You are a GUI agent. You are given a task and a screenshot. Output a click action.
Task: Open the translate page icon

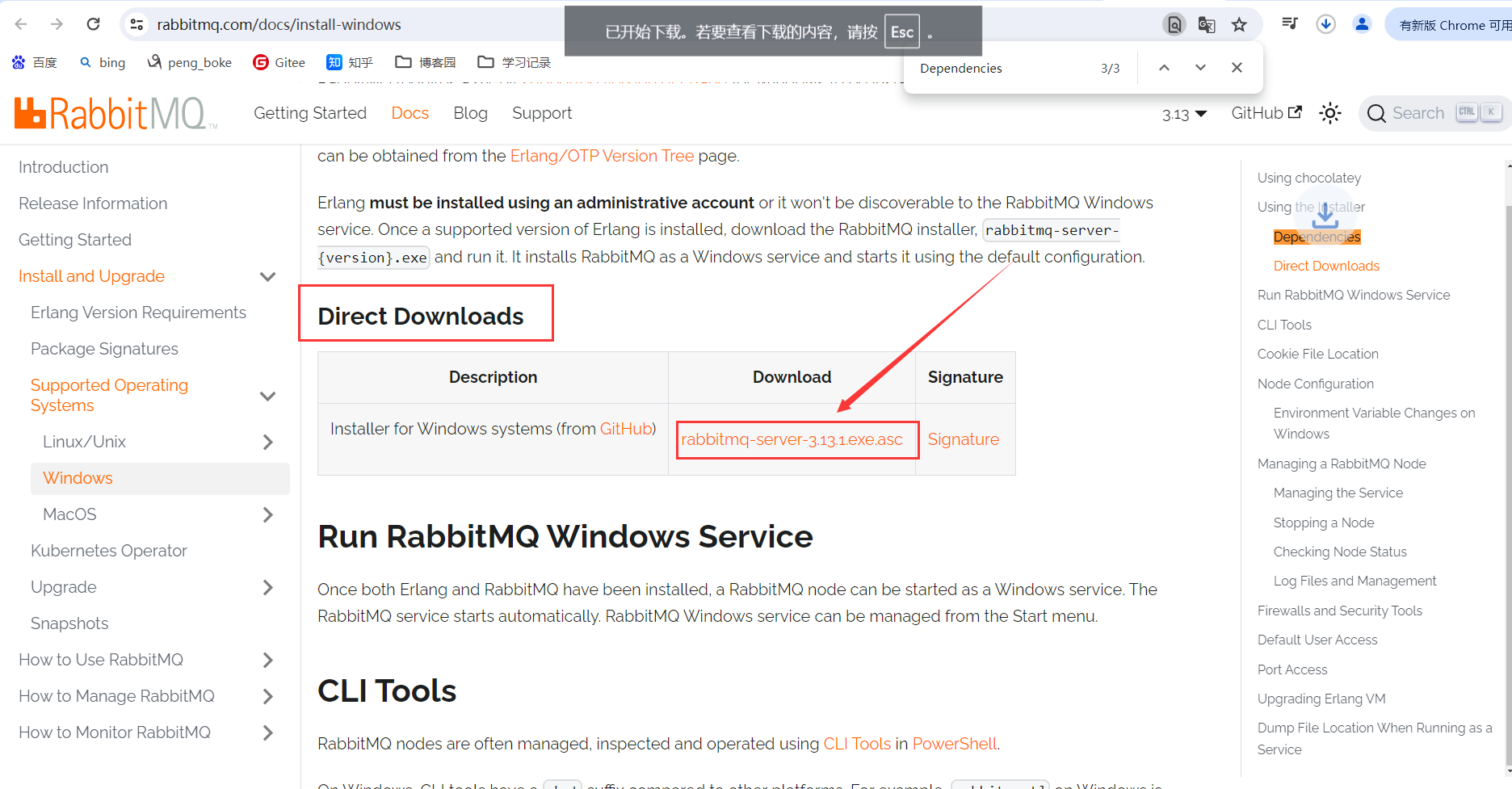pos(1207,24)
